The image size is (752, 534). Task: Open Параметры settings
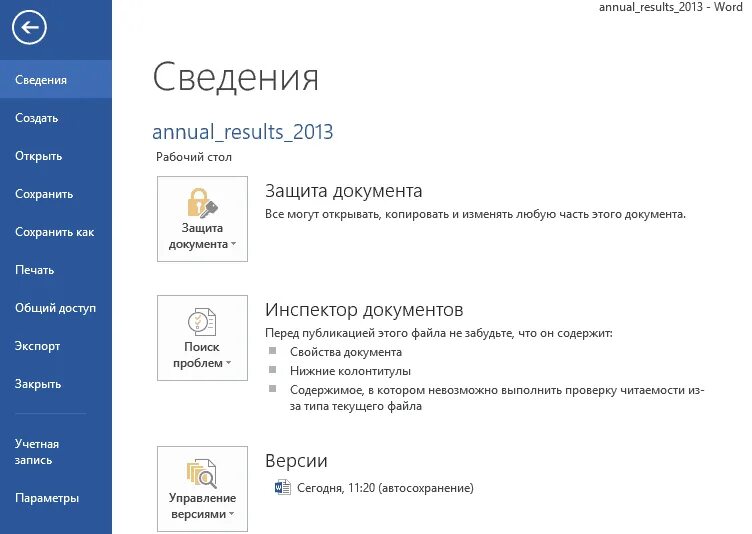pyautogui.click(x=56, y=498)
